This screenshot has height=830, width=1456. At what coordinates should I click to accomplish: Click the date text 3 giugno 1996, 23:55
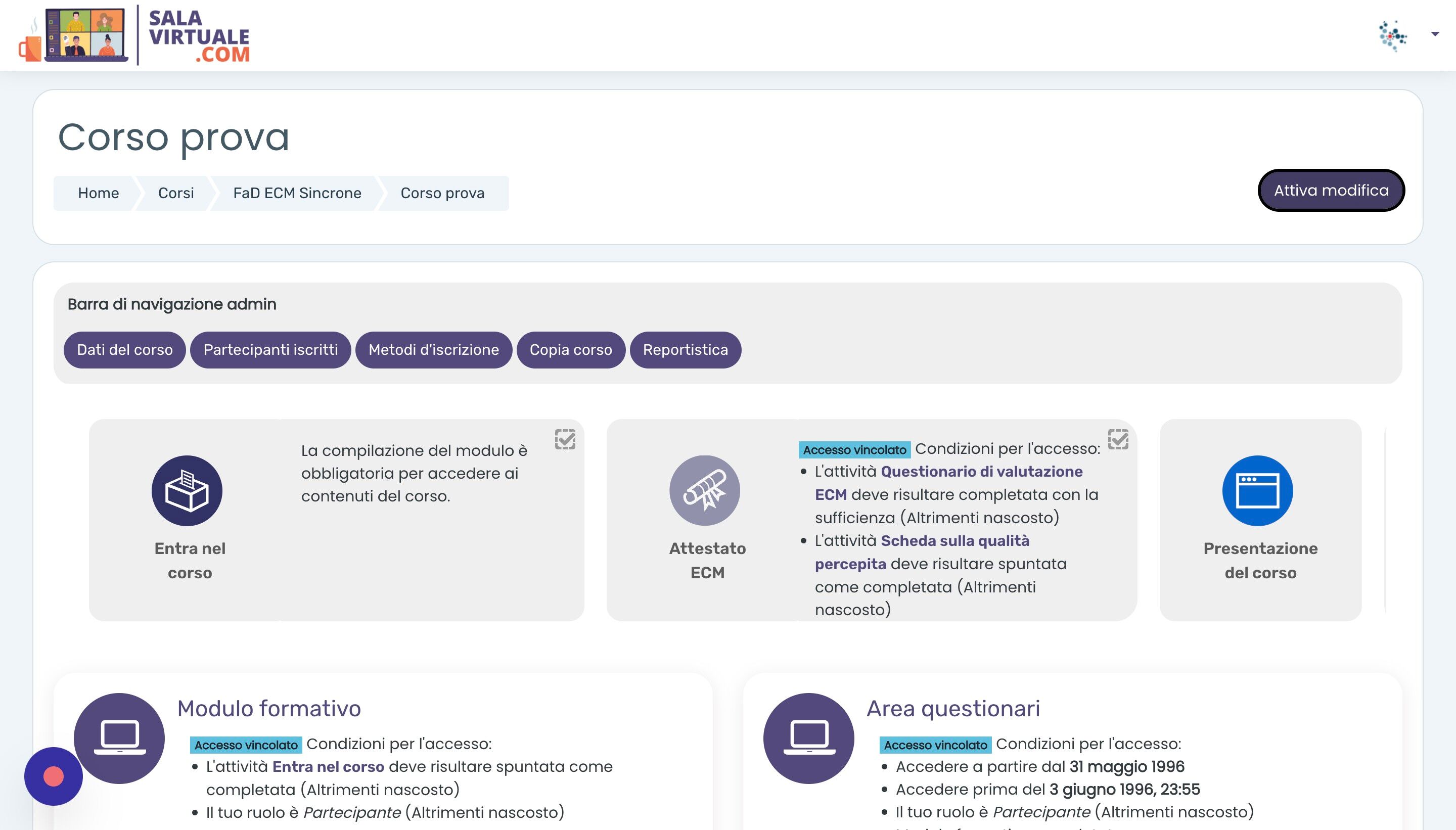pos(1125,790)
